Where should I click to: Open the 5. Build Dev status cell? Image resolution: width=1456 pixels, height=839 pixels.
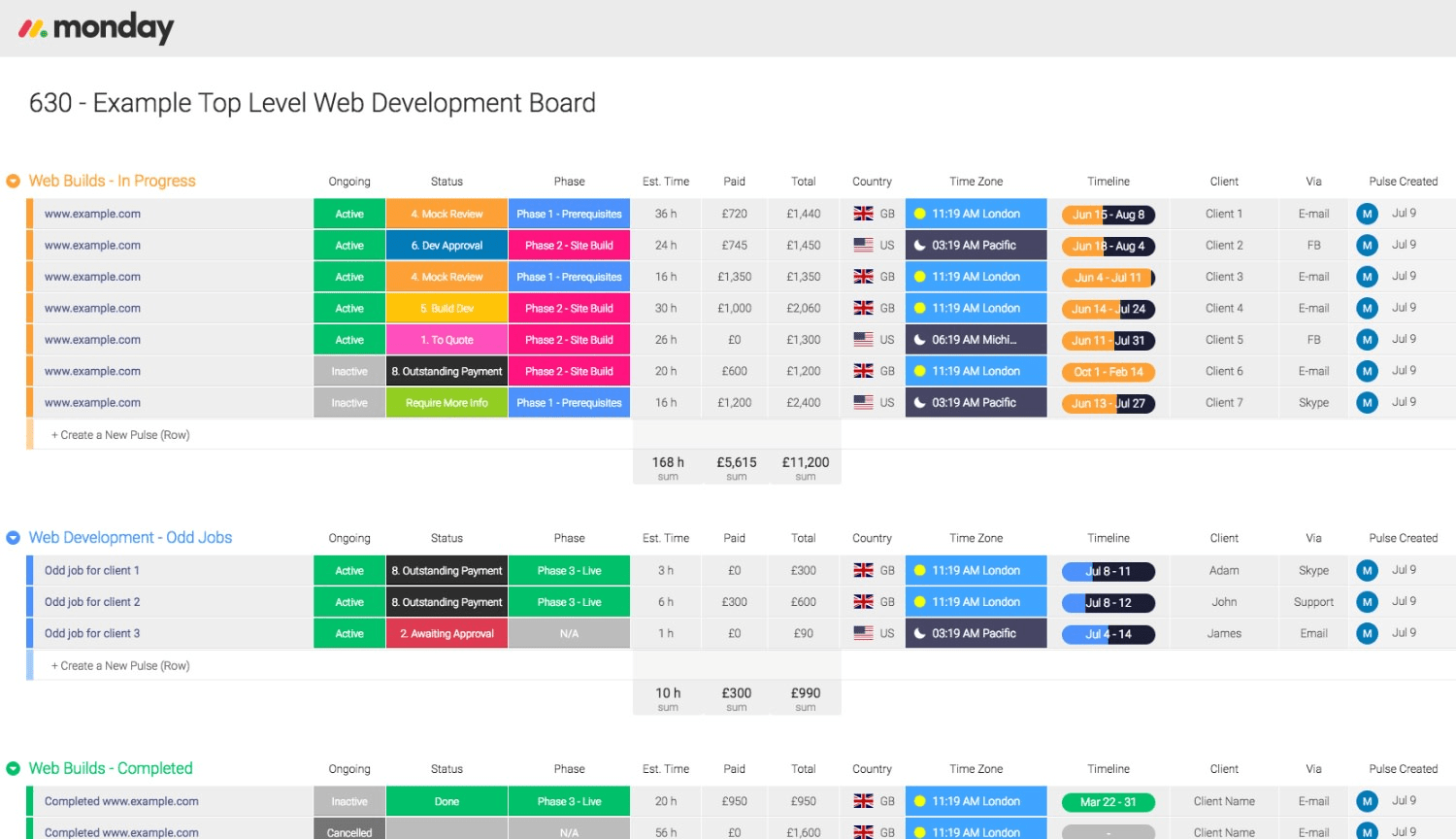pyautogui.click(x=447, y=308)
